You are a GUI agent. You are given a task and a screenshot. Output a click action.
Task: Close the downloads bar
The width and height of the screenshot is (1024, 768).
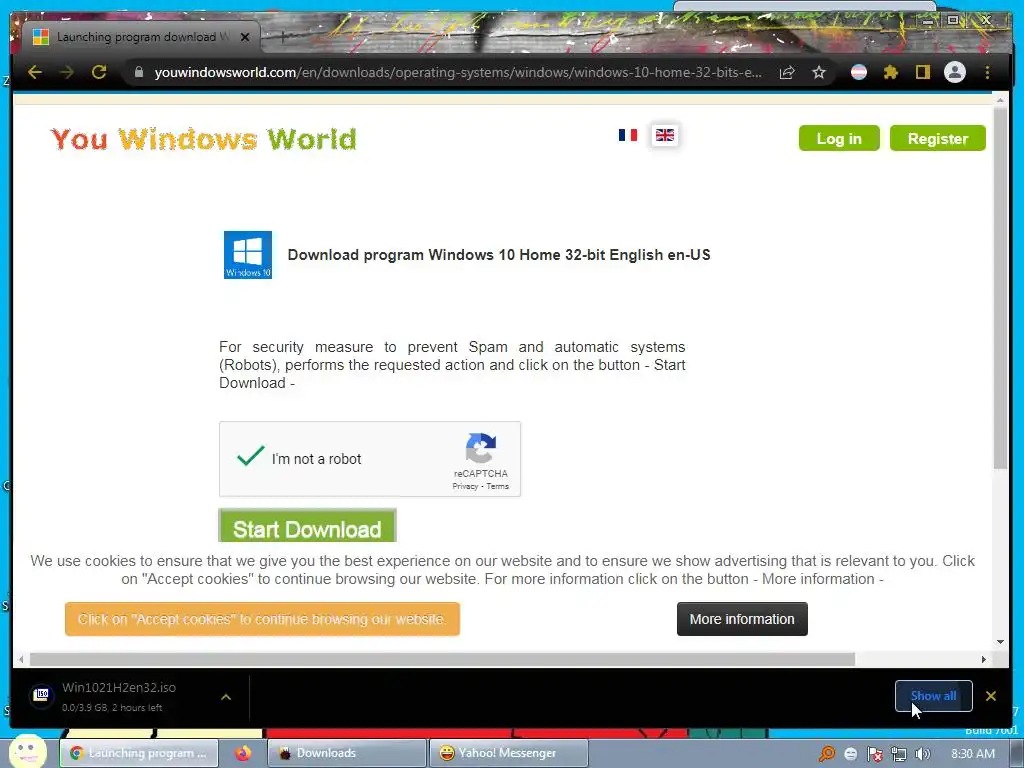tap(991, 696)
